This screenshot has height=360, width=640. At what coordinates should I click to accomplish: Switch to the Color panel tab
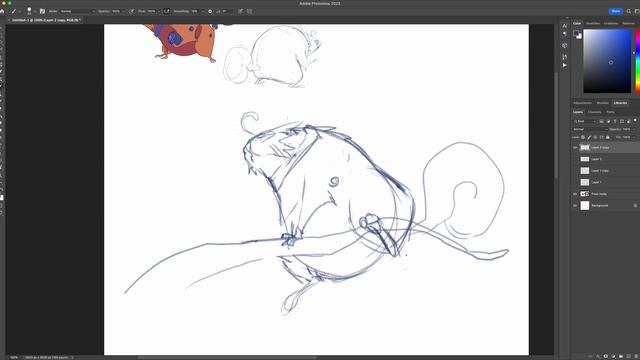[x=577, y=23]
